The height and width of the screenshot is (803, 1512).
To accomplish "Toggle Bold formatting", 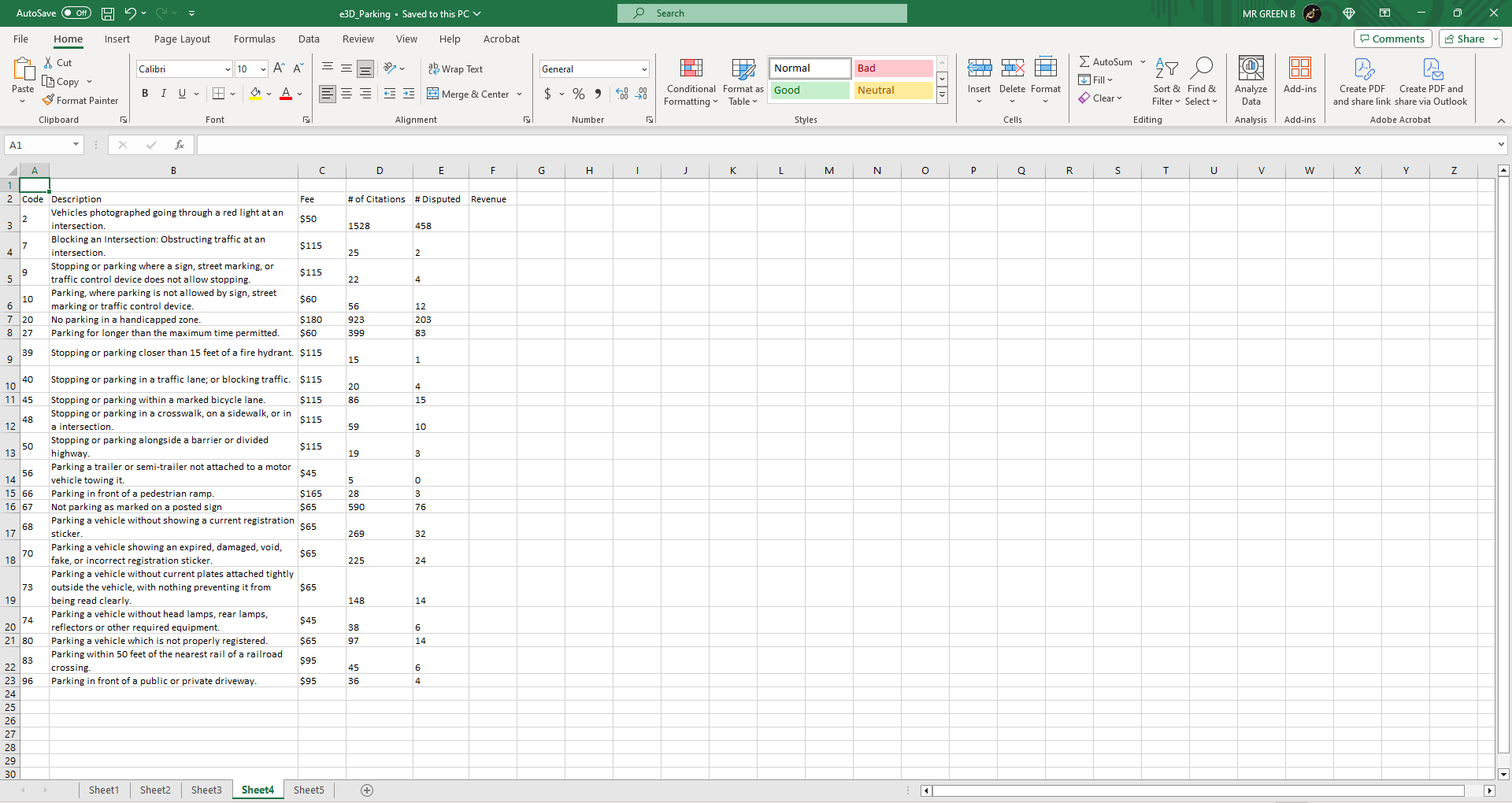I will [x=145, y=94].
